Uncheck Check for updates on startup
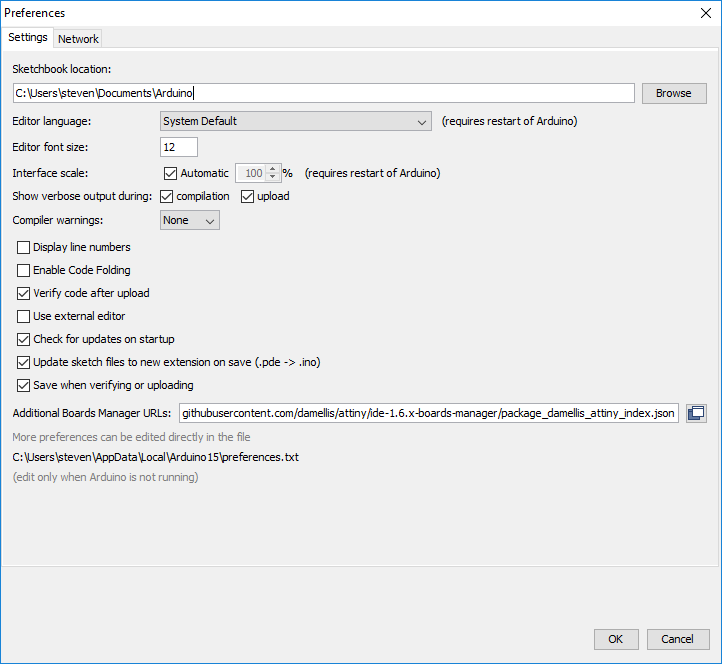 point(24,339)
